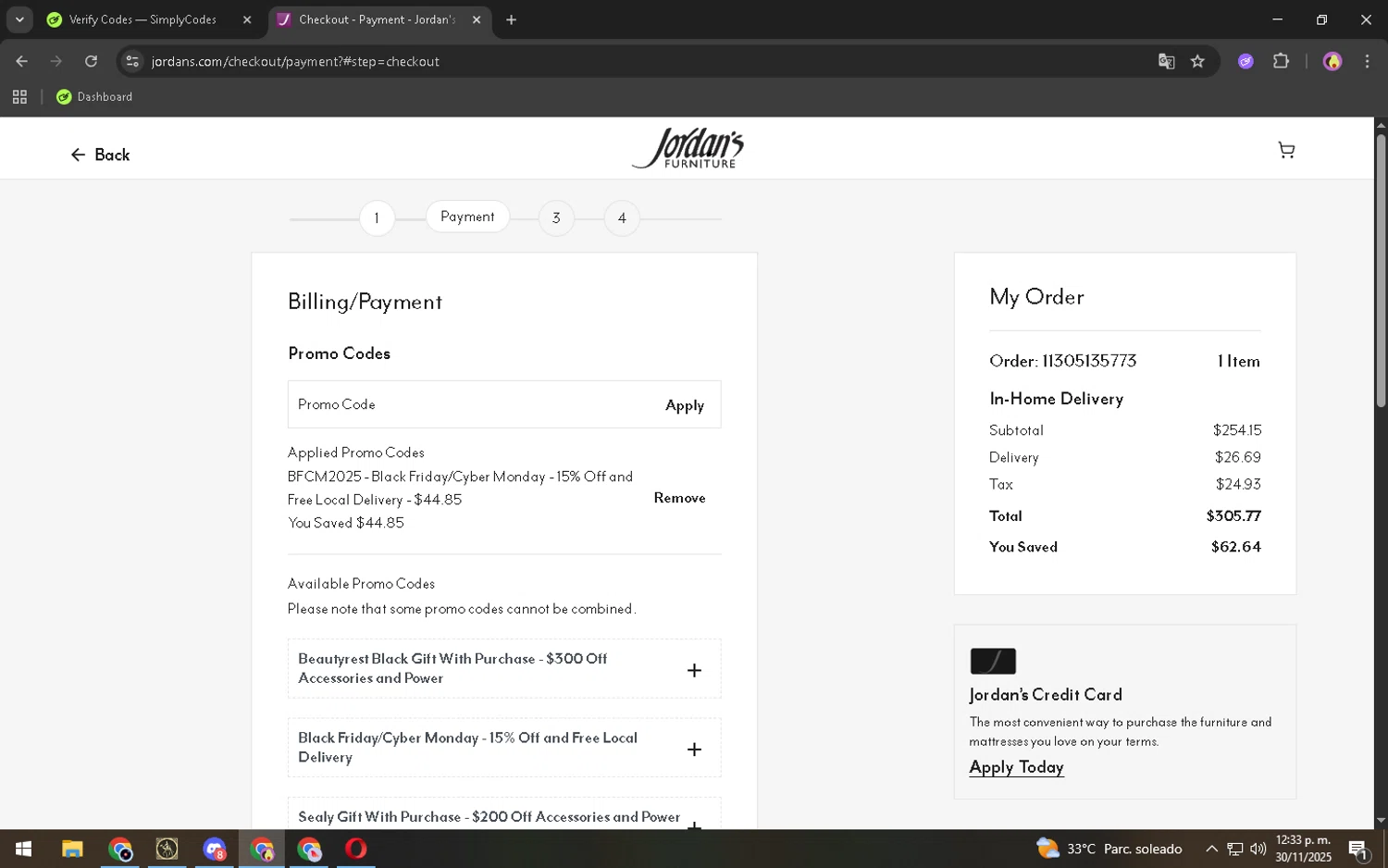Open the Opera browser taskbar icon
This screenshot has height=868, width=1388.
[356, 849]
